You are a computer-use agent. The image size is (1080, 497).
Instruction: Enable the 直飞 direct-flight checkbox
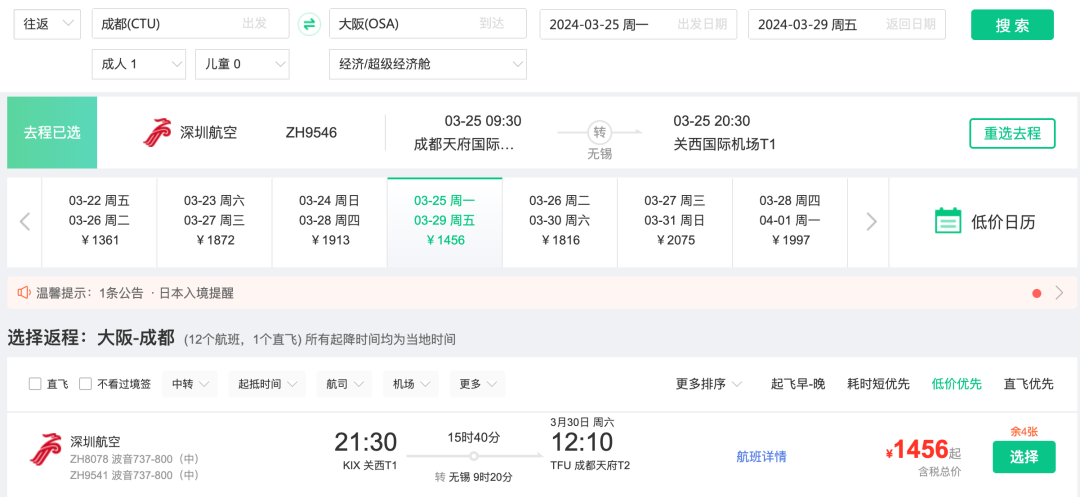[x=35, y=384]
